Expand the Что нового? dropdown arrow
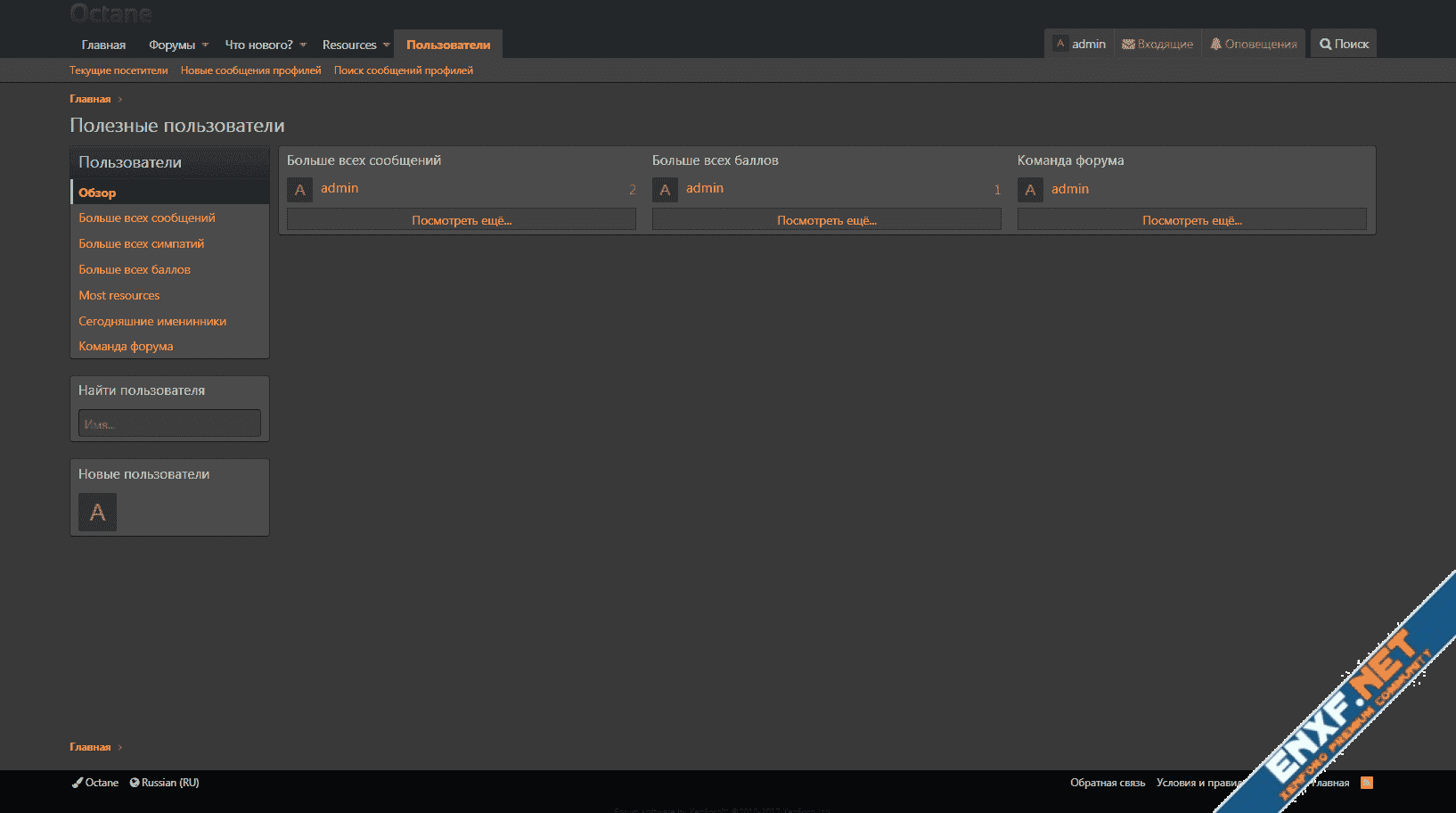 (303, 45)
